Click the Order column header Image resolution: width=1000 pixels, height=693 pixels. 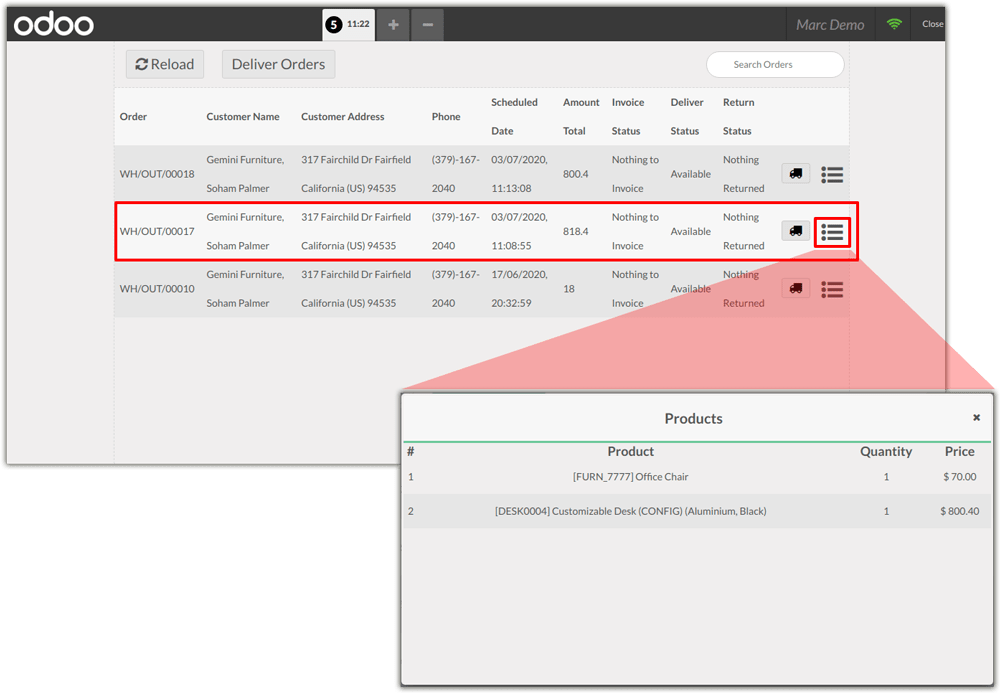click(x=133, y=117)
